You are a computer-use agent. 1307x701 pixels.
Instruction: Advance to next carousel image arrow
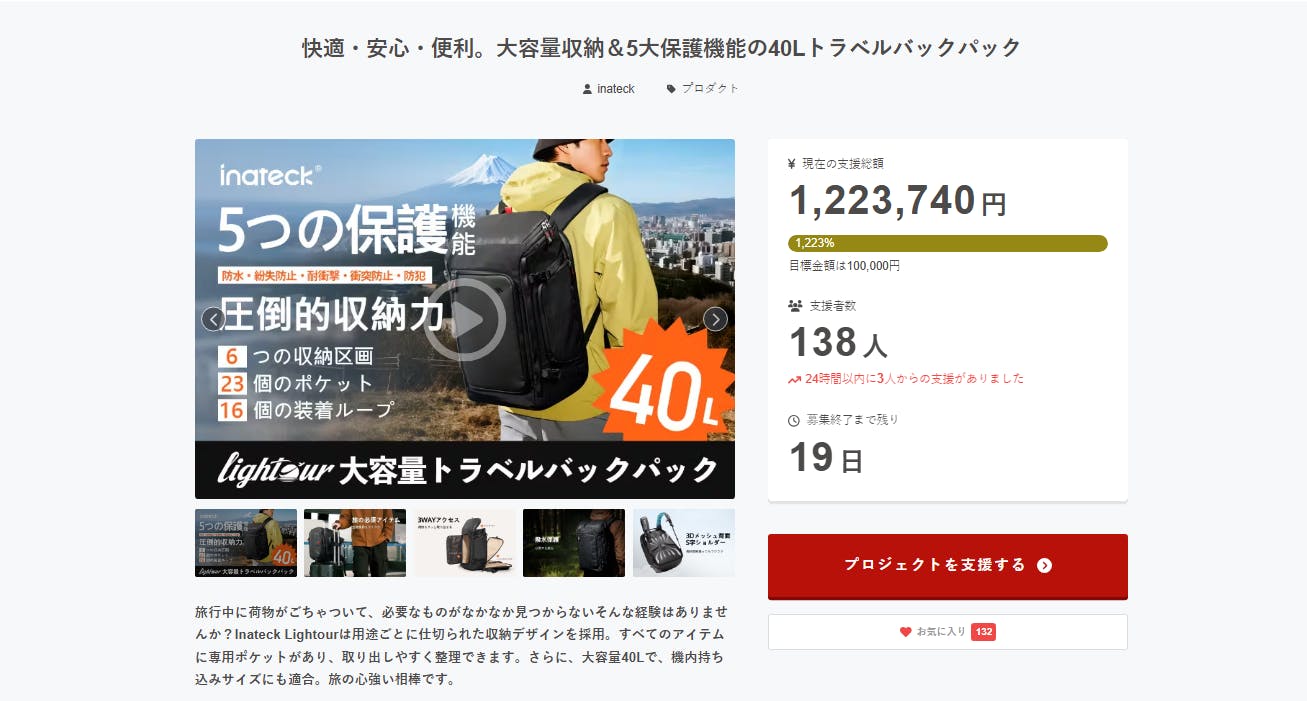[715, 319]
